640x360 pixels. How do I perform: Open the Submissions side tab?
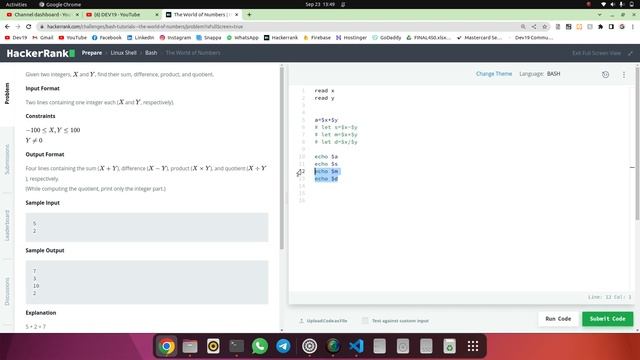click(x=7, y=159)
